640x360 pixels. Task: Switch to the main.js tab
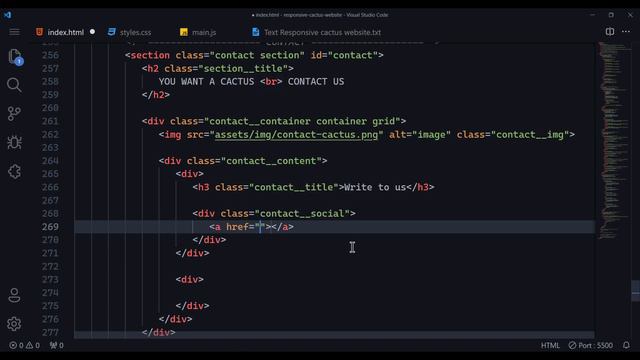tap(204, 32)
